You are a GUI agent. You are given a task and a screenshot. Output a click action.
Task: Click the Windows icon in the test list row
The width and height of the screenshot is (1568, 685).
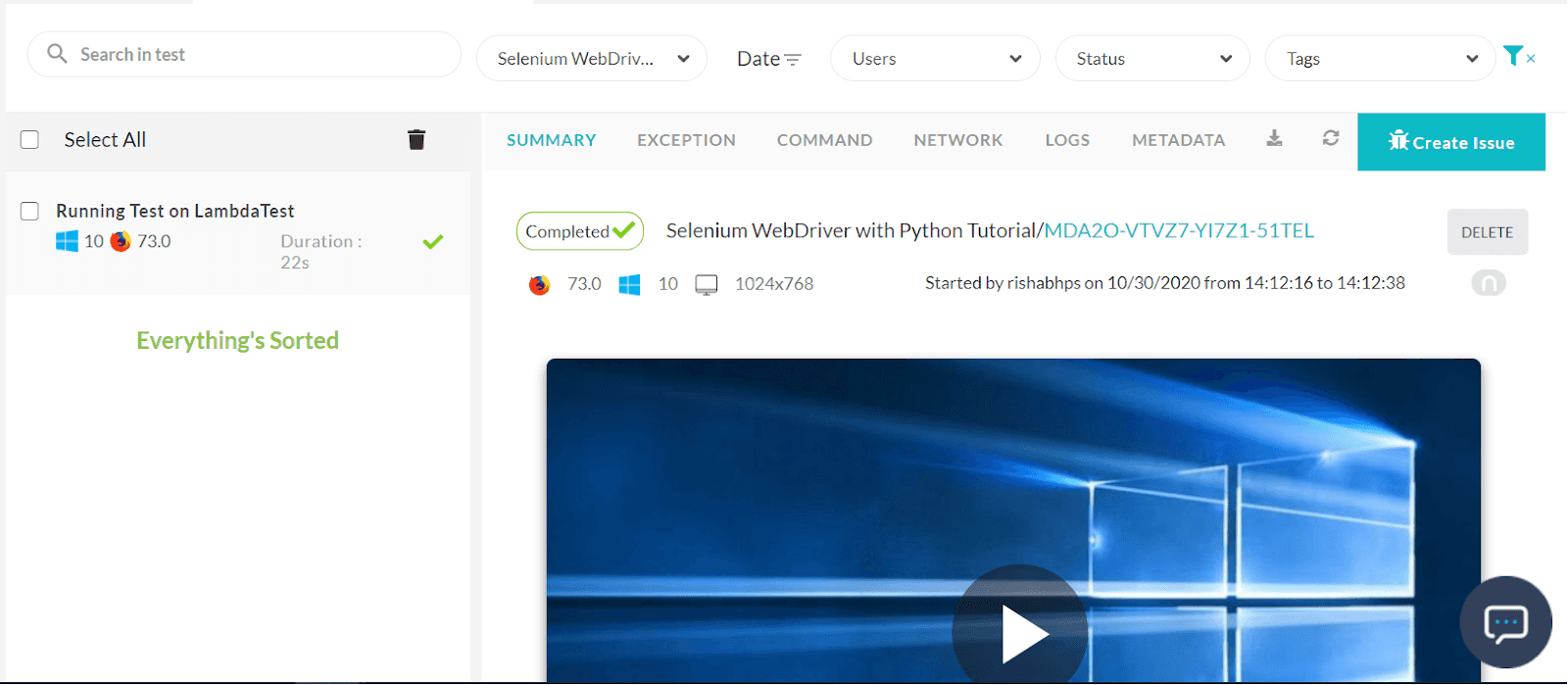[x=67, y=241]
